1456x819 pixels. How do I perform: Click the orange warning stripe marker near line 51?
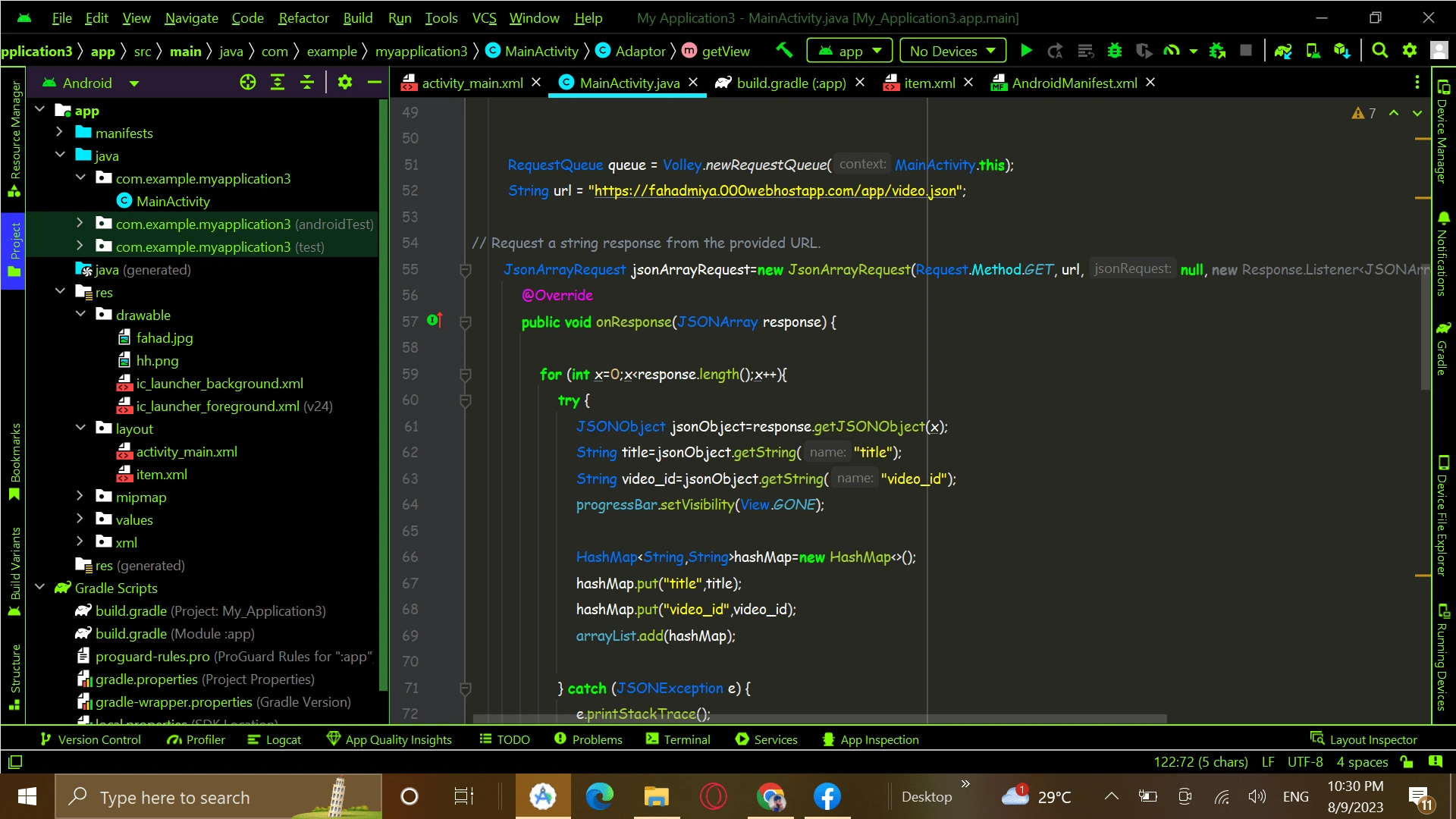(1422, 139)
